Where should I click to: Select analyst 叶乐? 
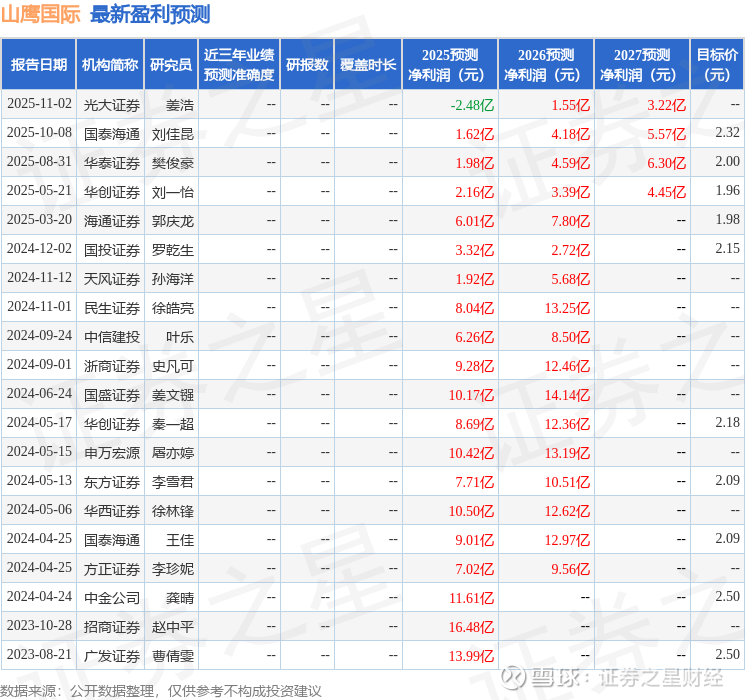[x=180, y=336]
